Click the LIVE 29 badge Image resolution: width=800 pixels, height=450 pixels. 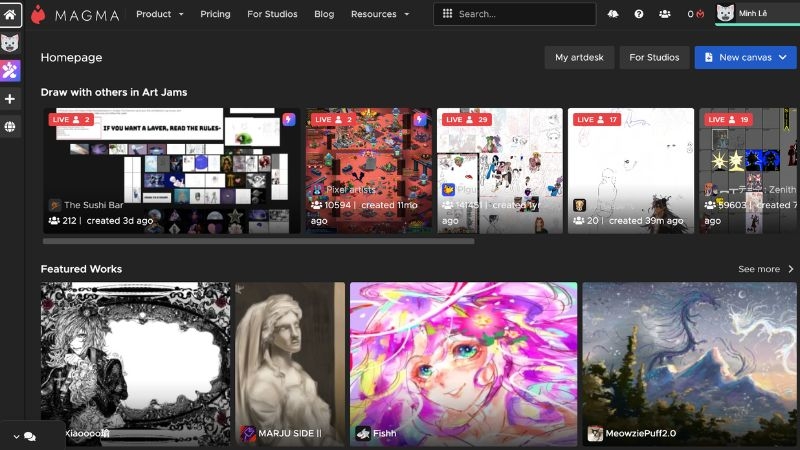pos(466,119)
